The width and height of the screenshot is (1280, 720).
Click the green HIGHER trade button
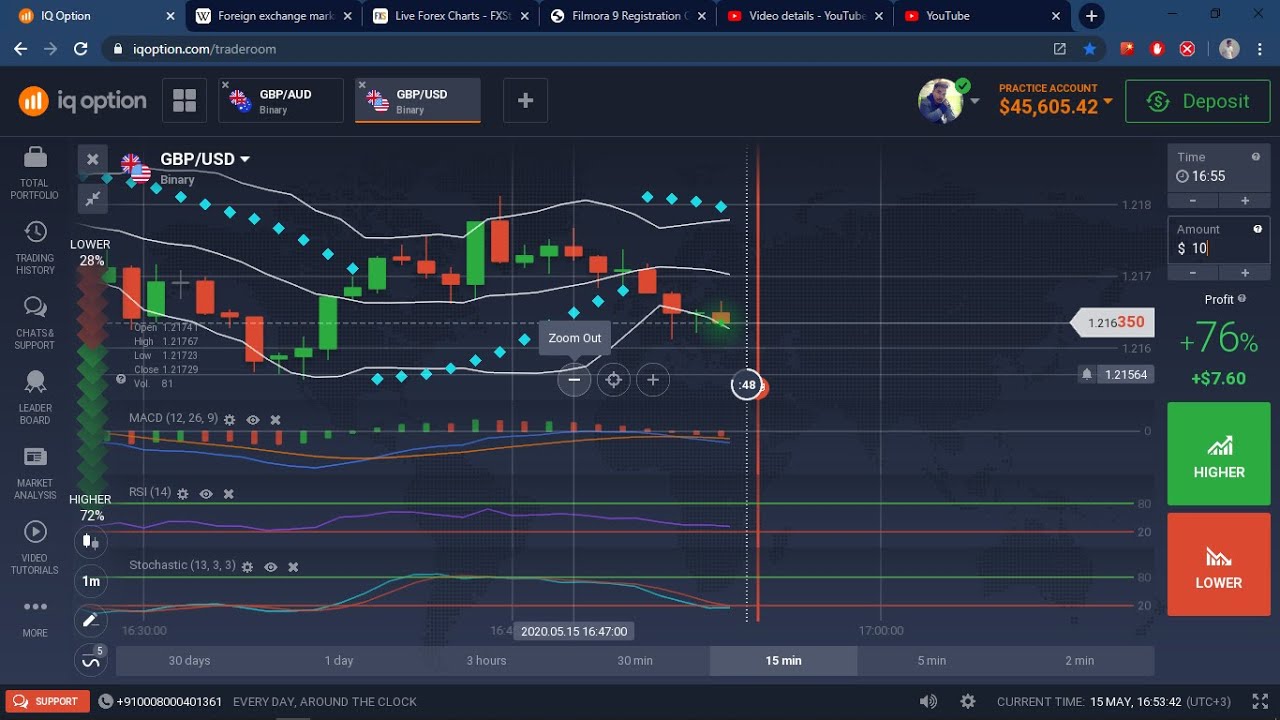[x=1219, y=453]
